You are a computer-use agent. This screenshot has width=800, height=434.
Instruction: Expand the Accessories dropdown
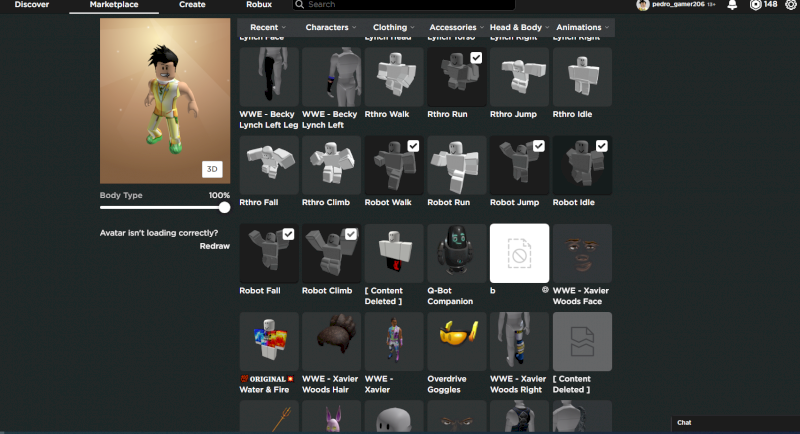point(453,27)
